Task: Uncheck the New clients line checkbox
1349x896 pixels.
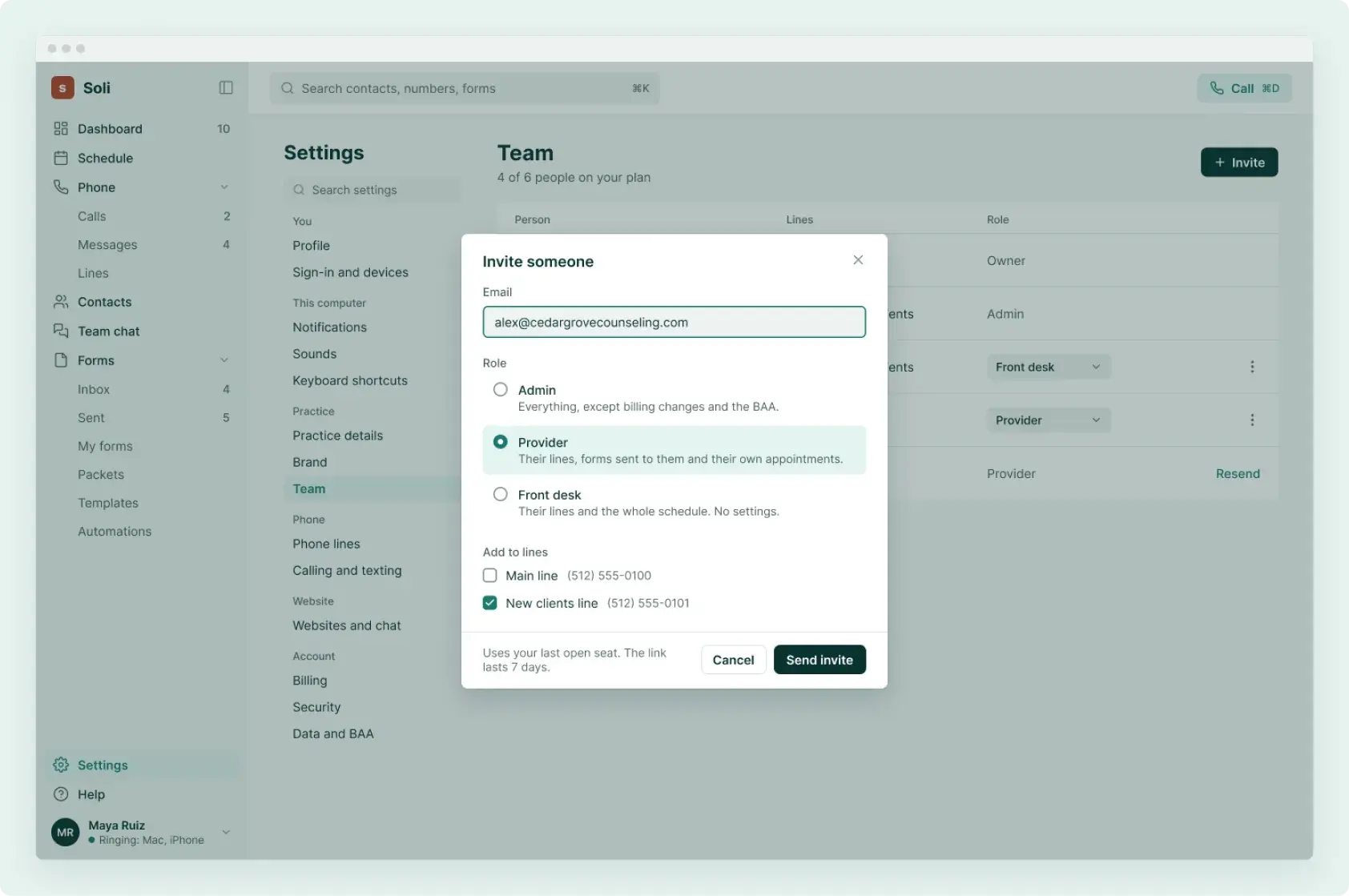Action: click(490, 603)
